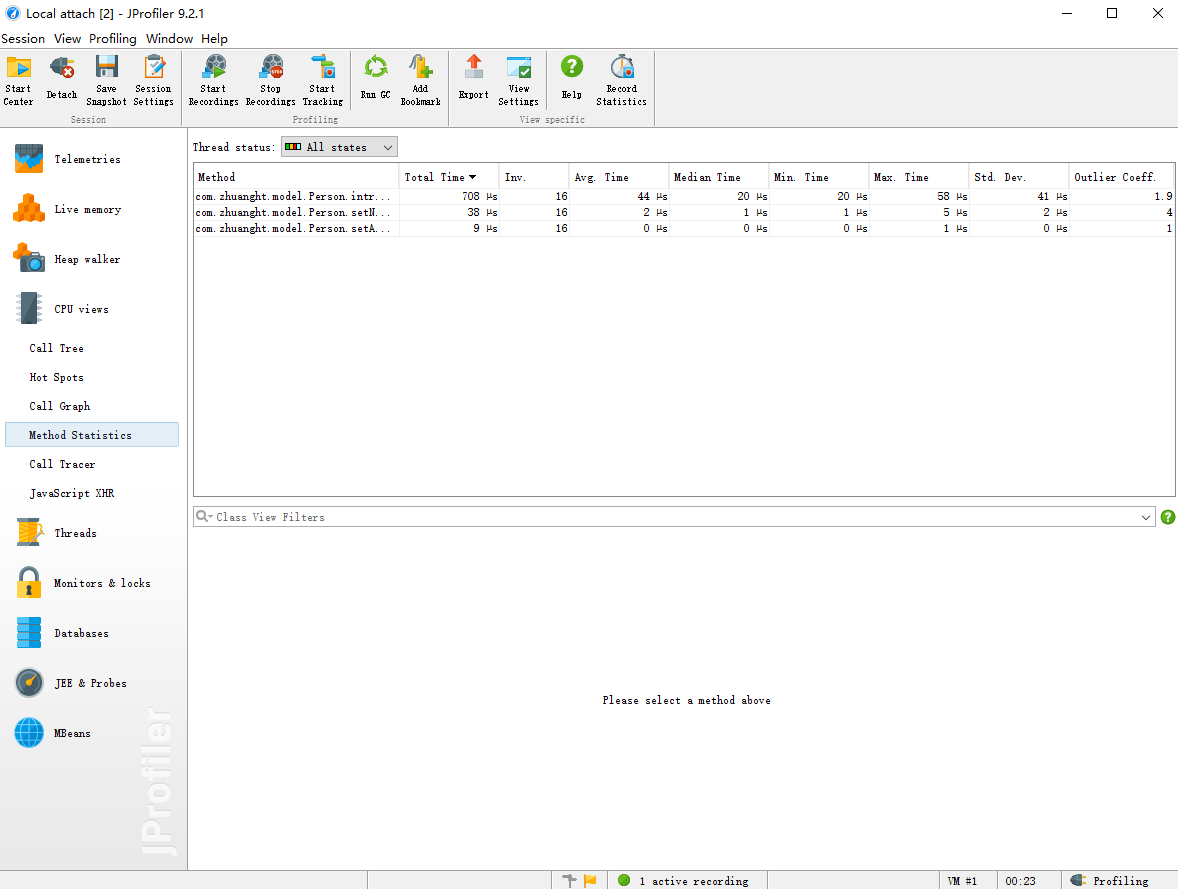This screenshot has height=889, width=1178.
Task: Sort by the Avg. Time column header
Action: click(618, 177)
